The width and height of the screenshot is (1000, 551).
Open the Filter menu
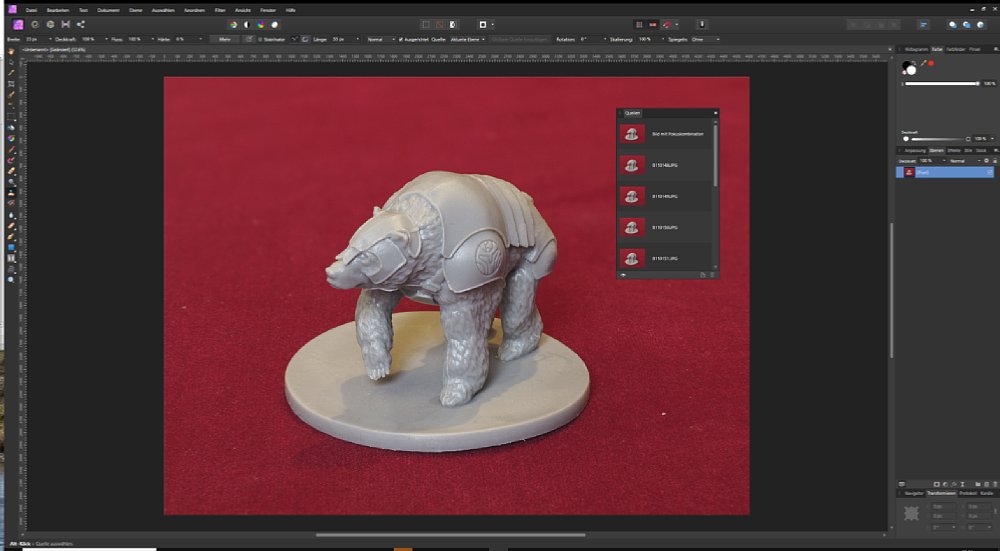pos(219,9)
